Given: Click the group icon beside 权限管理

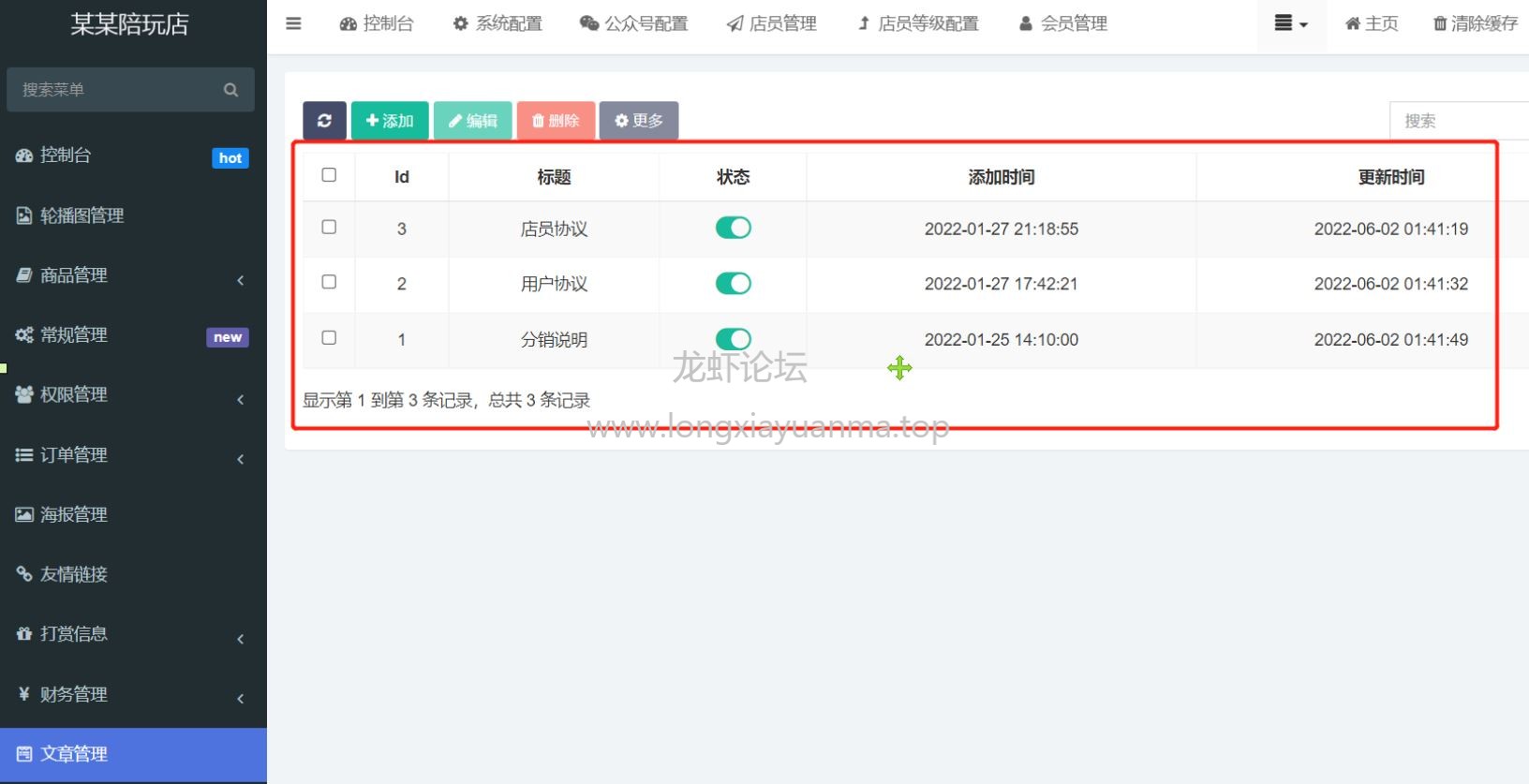Looking at the screenshot, I should click(x=24, y=394).
